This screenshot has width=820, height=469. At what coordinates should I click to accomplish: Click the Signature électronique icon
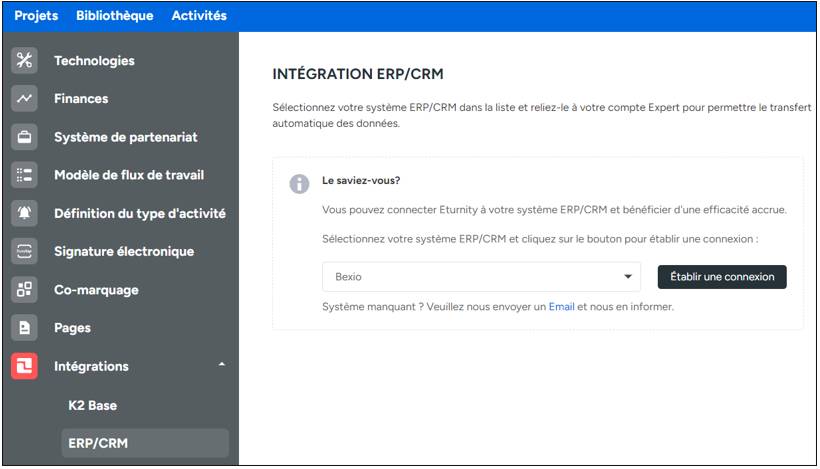click(x=25, y=251)
